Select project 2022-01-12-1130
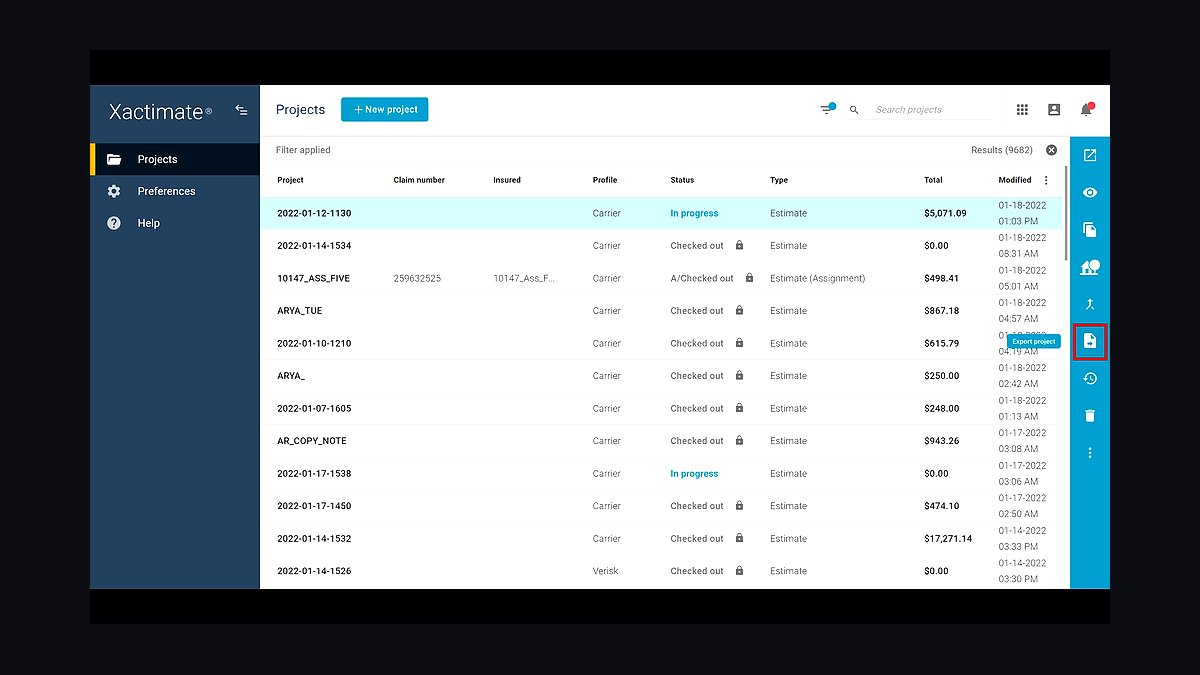1200x675 pixels. (x=314, y=213)
